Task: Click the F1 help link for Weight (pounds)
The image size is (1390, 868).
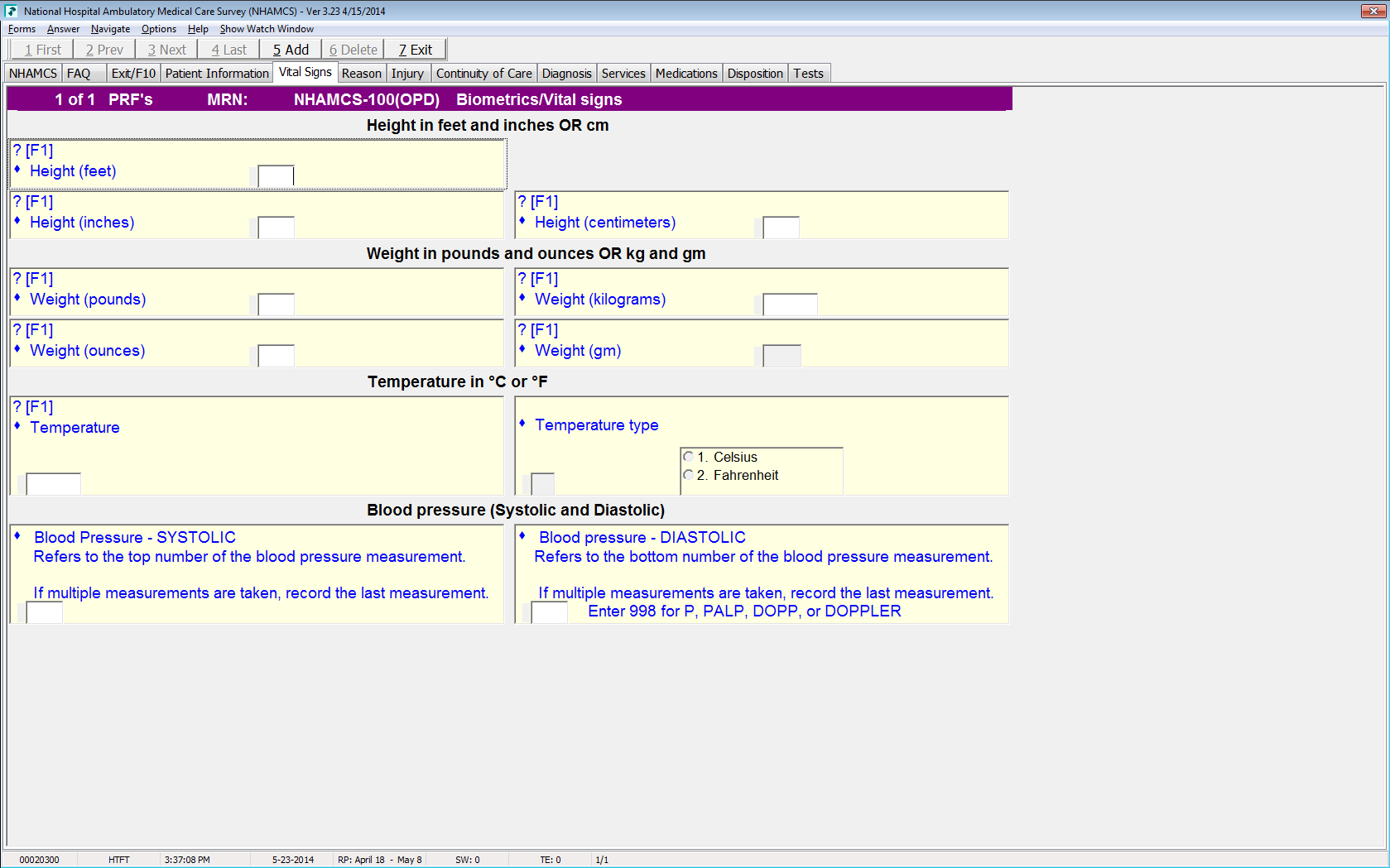Action: point(33,279)
